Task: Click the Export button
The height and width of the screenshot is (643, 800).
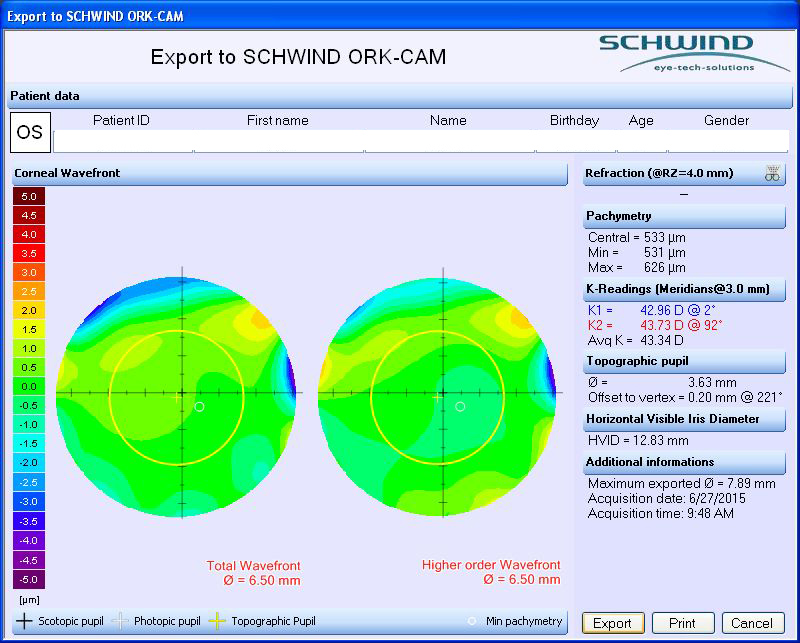Action: pos(613,623)
